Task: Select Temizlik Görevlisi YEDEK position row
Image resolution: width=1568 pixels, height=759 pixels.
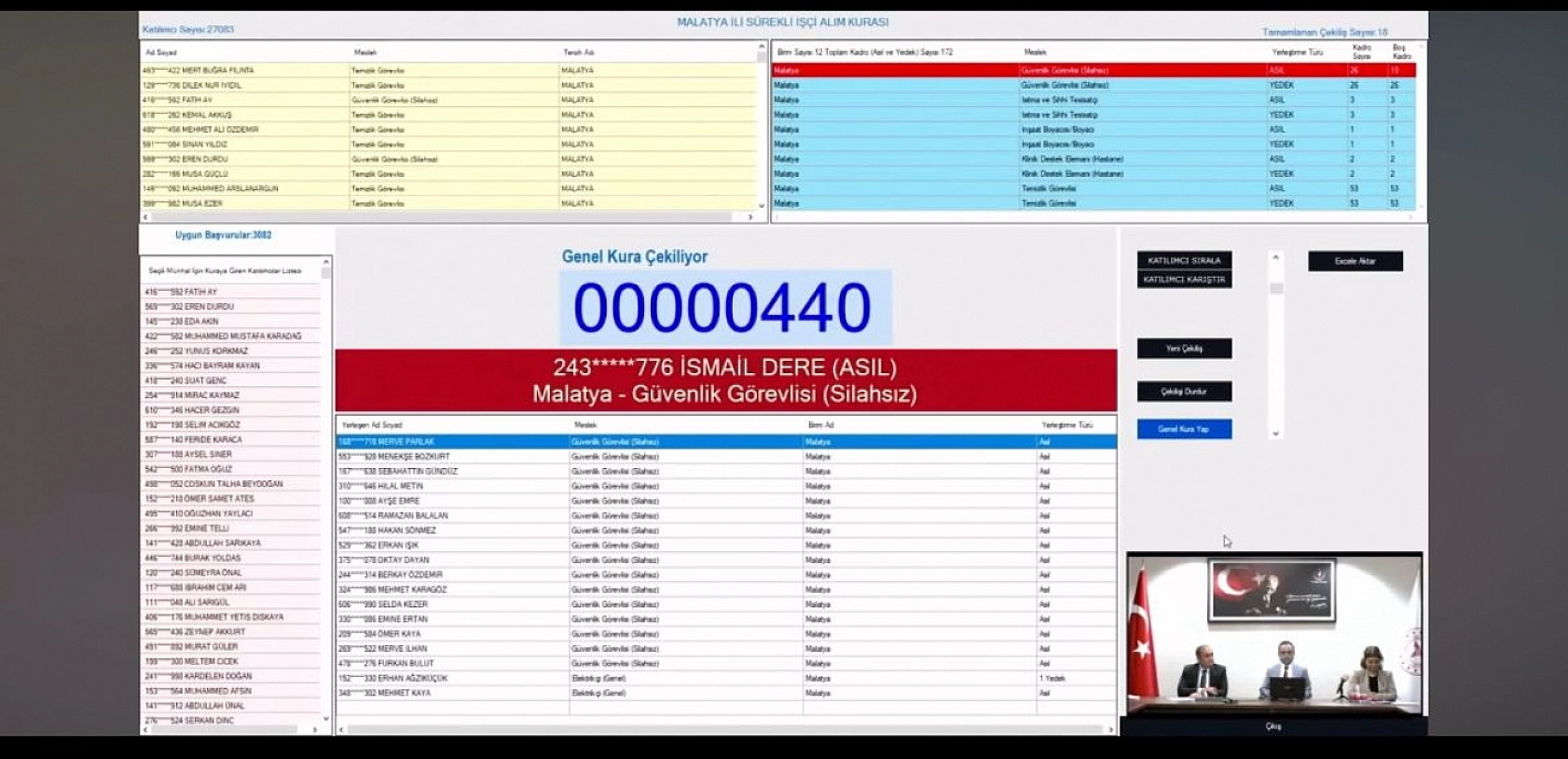Action: point(1093,203)
